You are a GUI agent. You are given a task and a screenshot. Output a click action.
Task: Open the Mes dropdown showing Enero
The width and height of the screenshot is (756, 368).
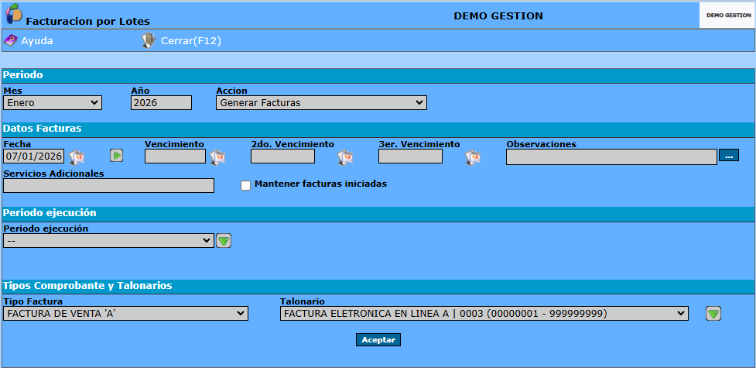[x=53, y=103]
